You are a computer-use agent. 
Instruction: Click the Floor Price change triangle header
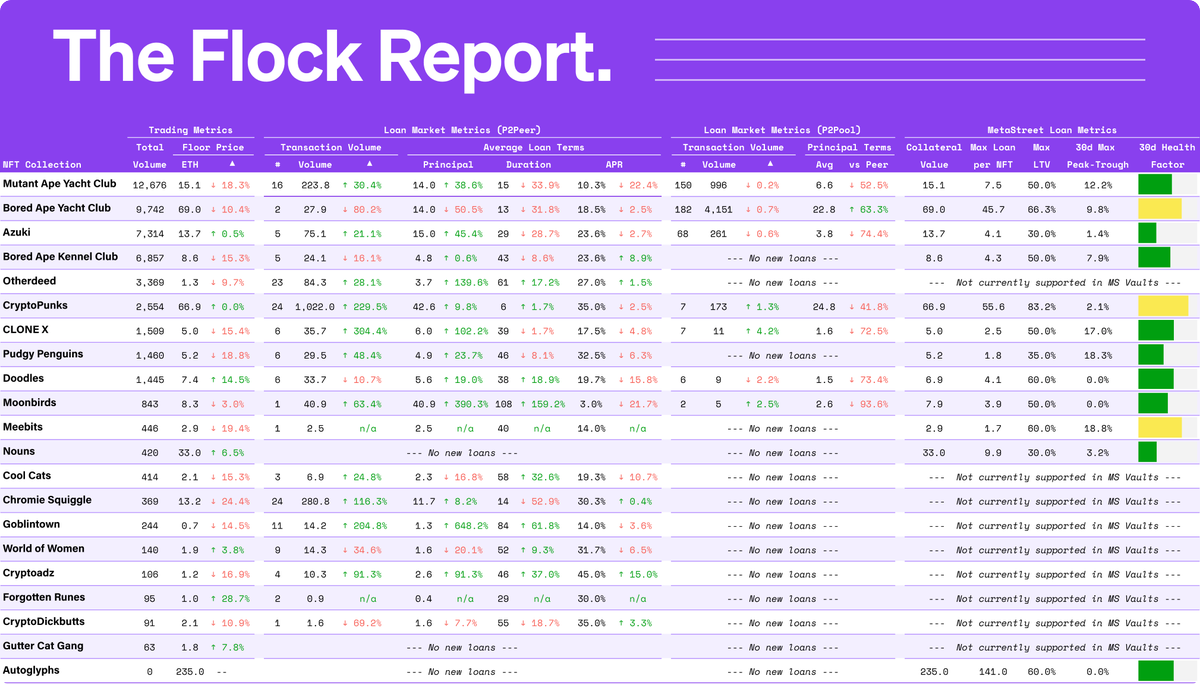point(232,164)
